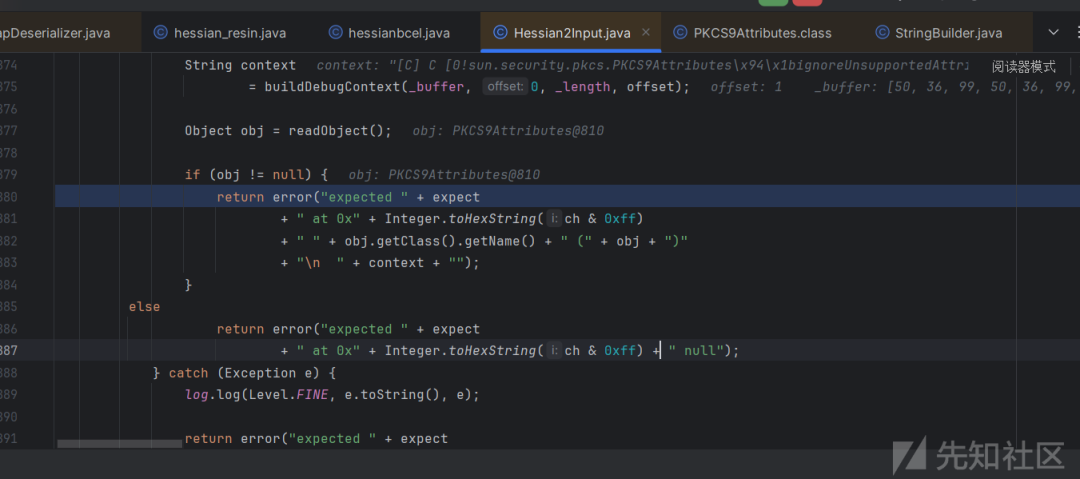The height and width of the screenshot is (479, 1080).
Task: Click the else keyword in the code
Action: tap(144, 307)
